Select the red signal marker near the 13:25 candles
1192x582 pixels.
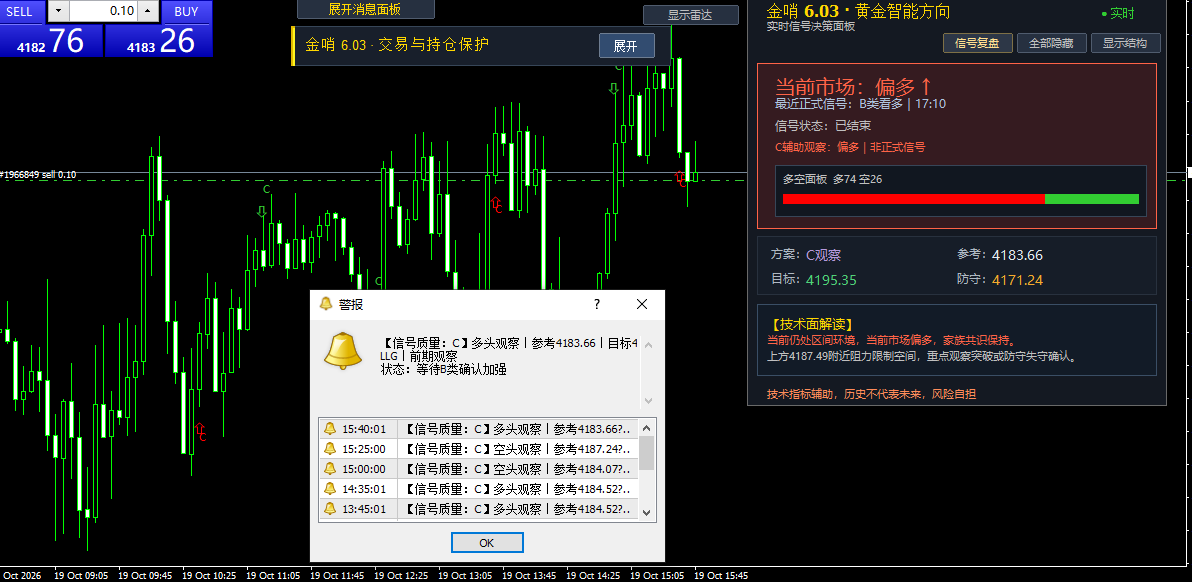(497, 204)
